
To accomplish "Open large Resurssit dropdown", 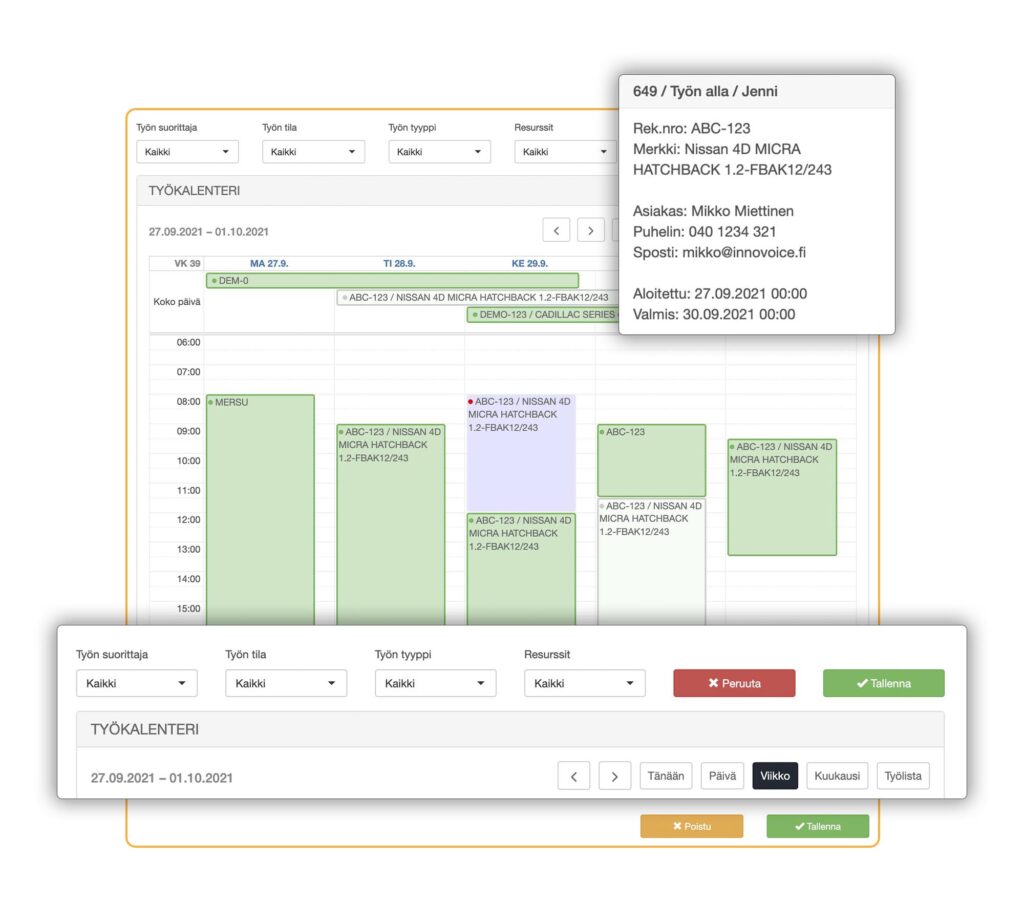I will tap(584, 683).
